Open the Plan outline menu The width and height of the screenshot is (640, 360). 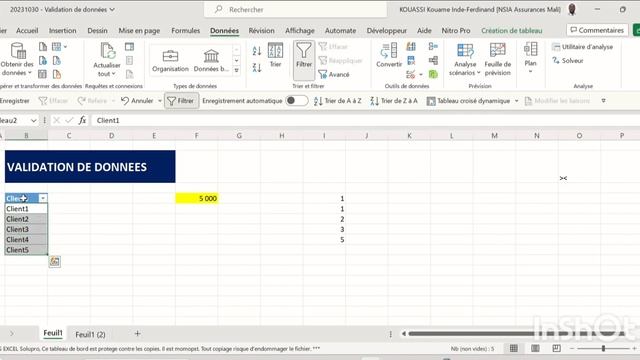(530, 58)
